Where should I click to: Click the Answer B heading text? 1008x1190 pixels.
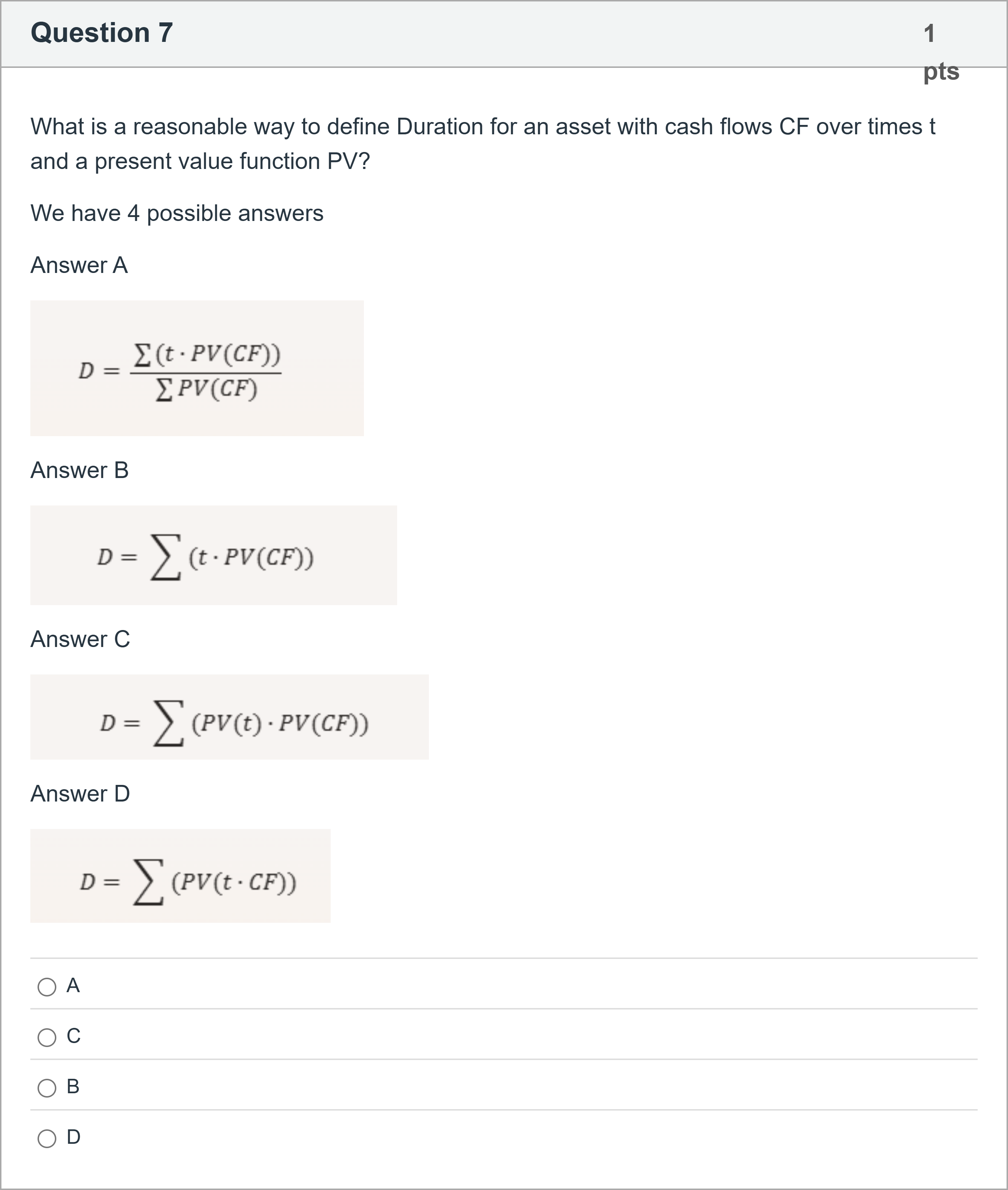79,470
